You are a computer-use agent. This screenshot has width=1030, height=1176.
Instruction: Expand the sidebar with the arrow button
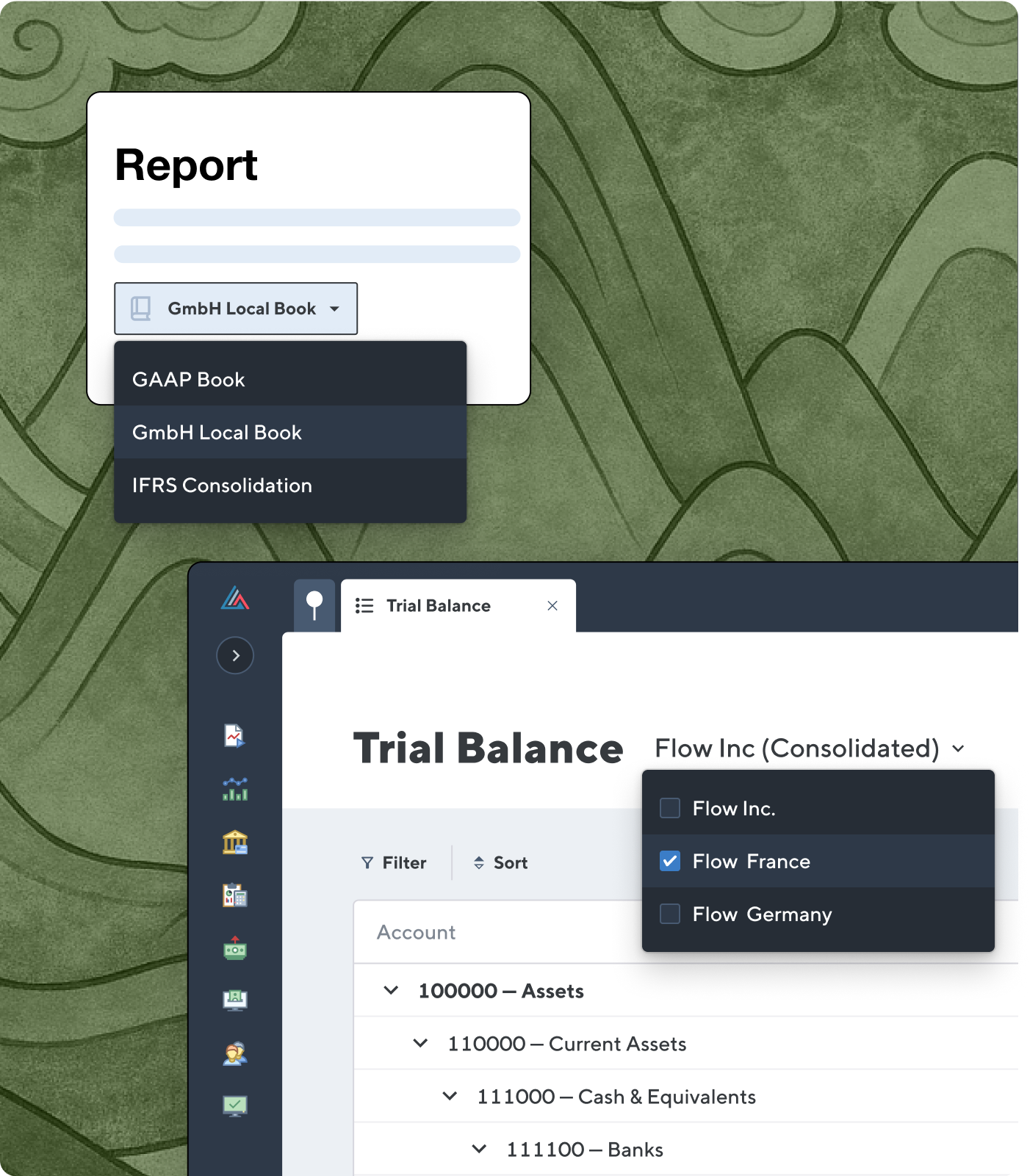tap(235, 655)
